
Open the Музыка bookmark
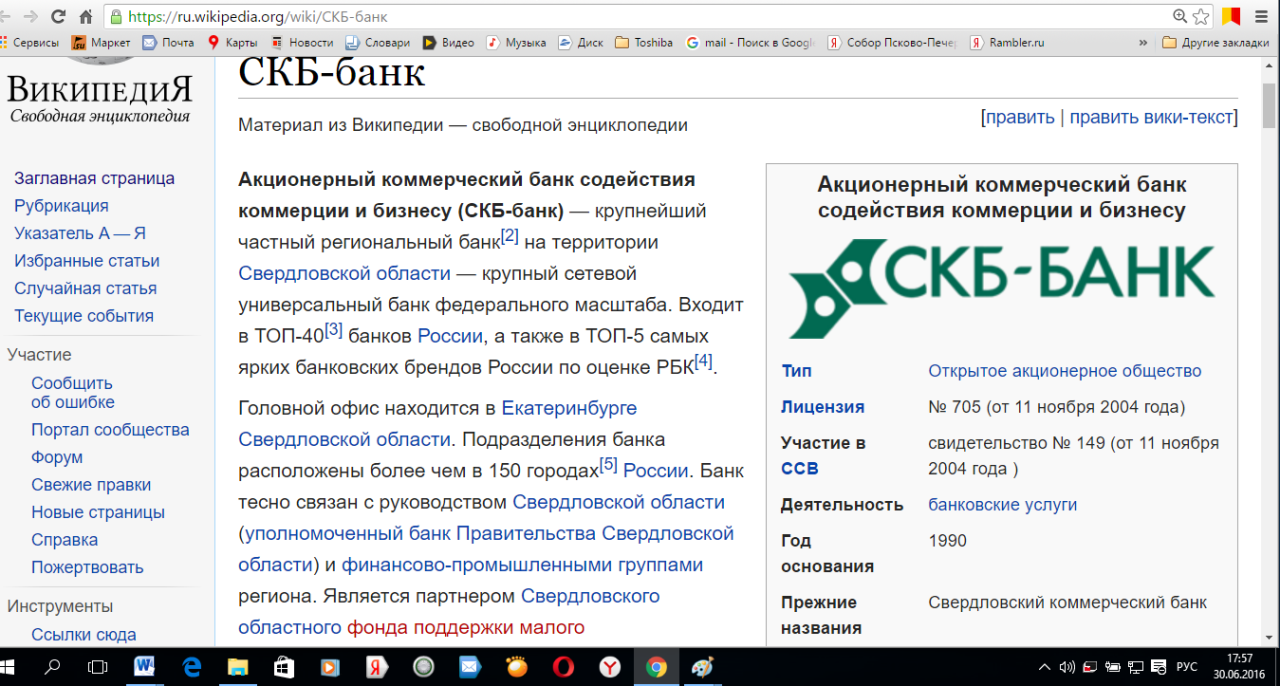[516, 43]
